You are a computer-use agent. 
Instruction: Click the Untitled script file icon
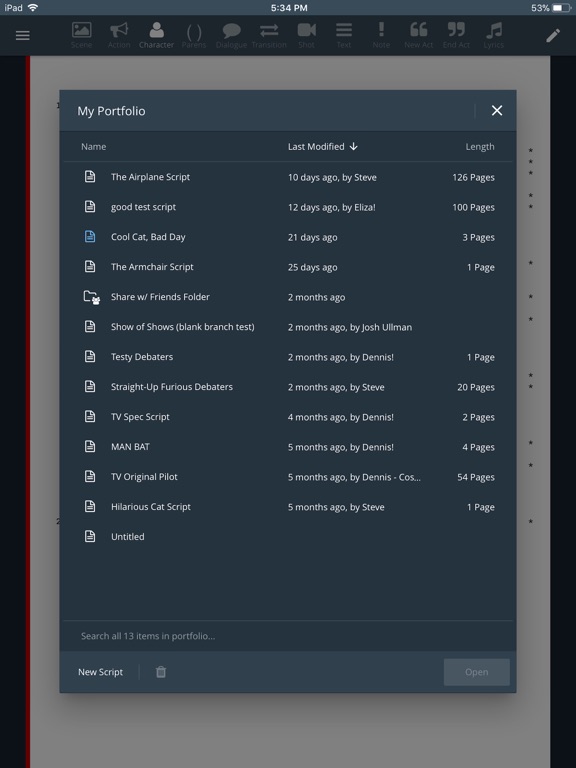pos(90,536)
